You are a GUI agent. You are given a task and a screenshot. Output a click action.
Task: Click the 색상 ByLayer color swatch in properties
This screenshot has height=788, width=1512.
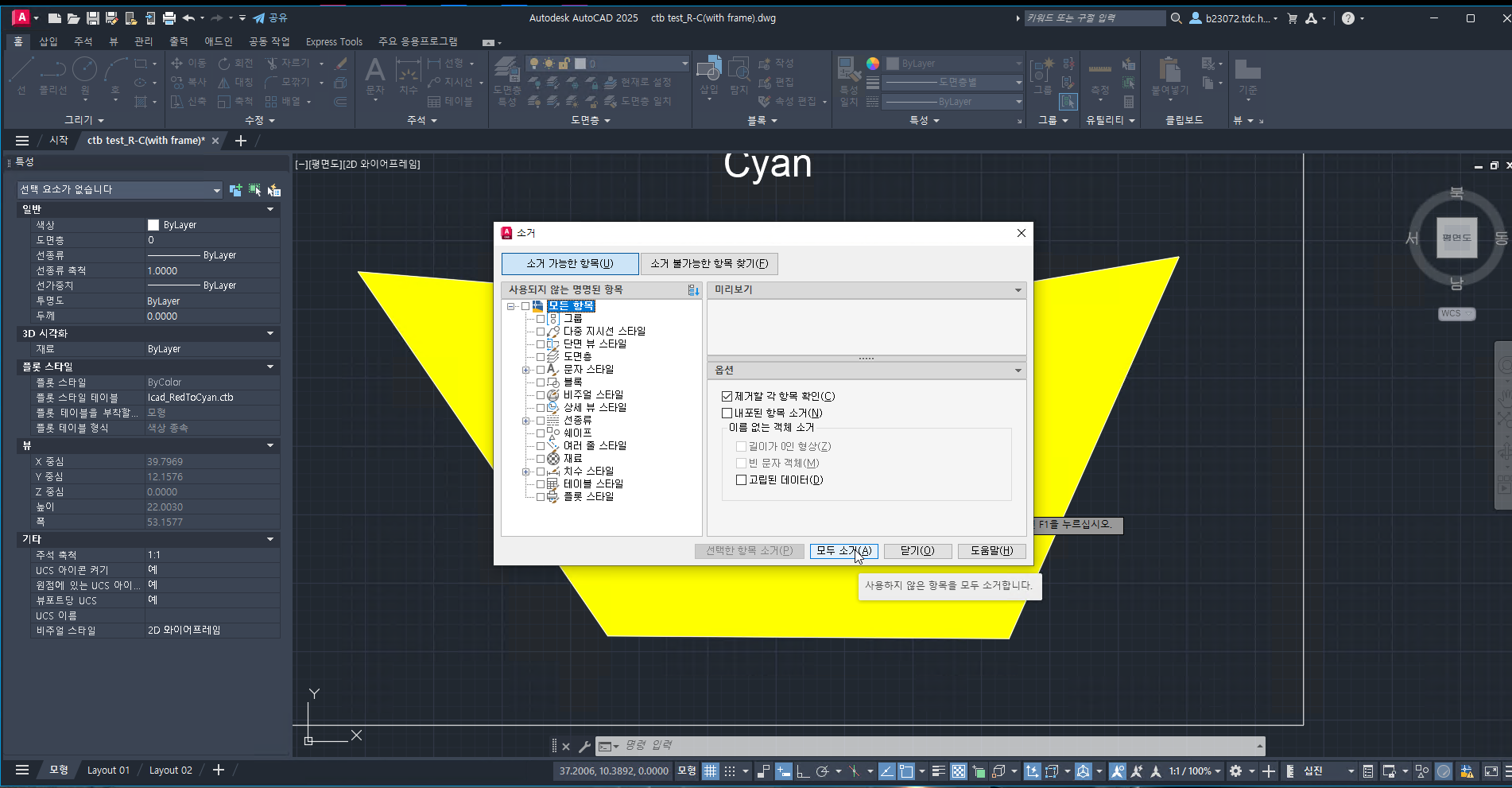tap(153, 225)
